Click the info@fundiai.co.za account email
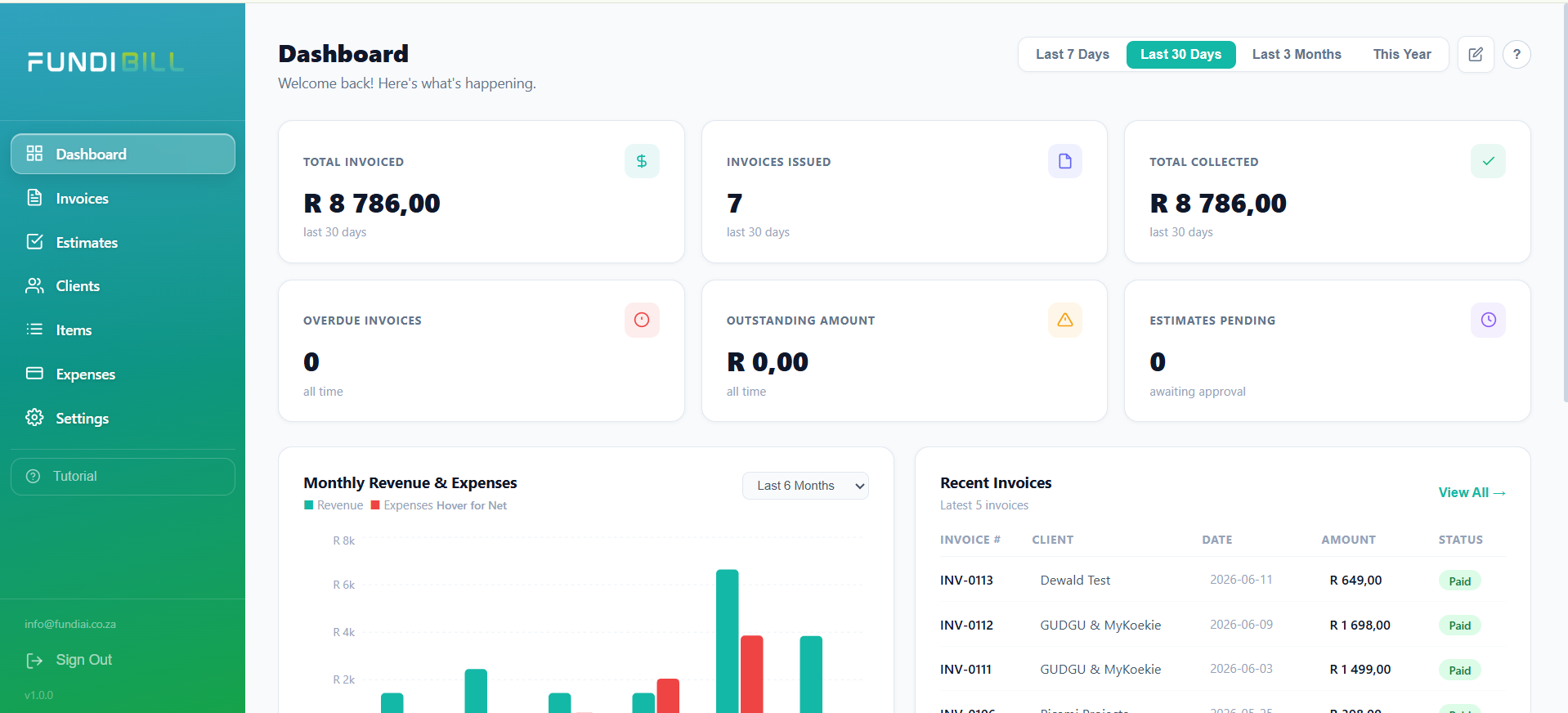This screenshot has width=1568, height=713. pos(70,624)
